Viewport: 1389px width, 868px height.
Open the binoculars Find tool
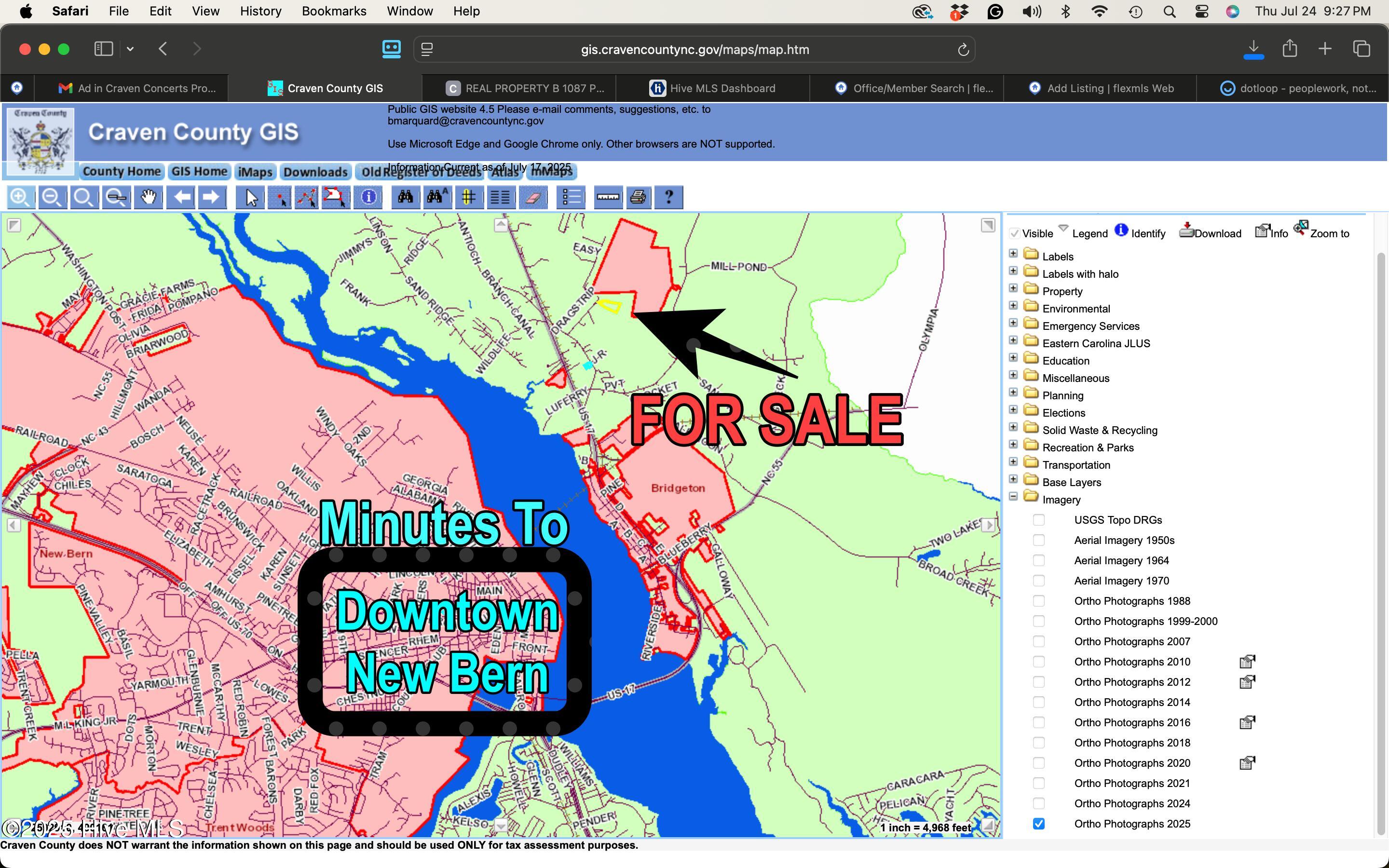(406, 198)
